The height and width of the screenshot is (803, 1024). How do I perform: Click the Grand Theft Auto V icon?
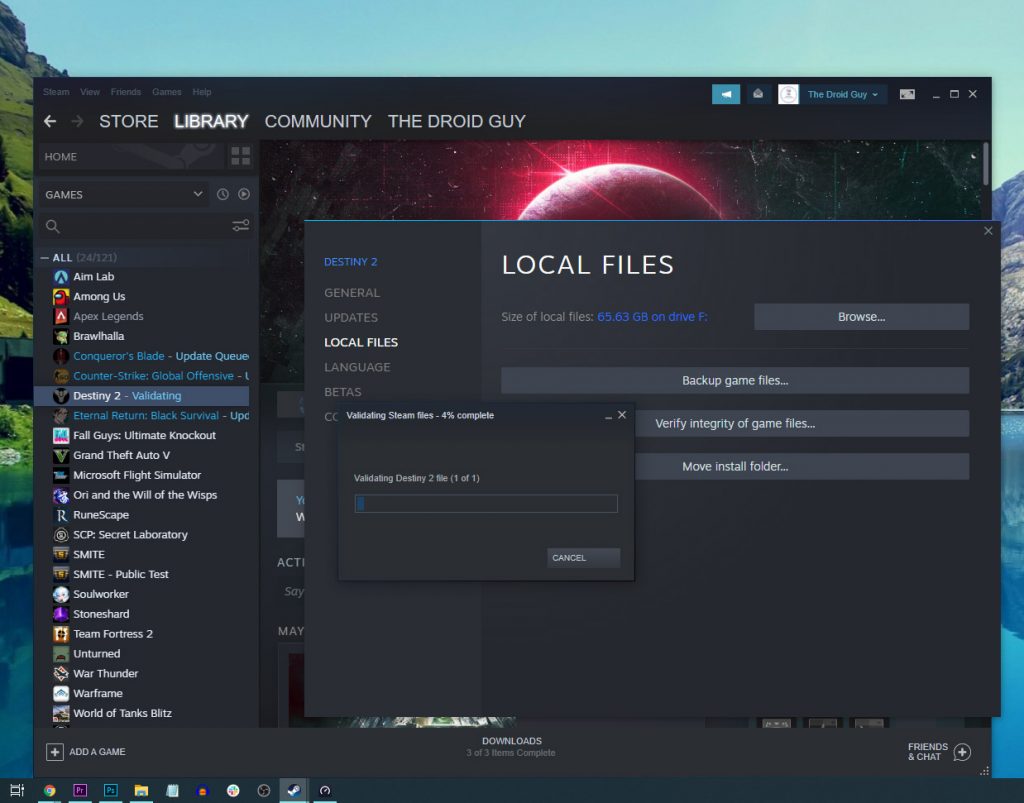[61, 455]
